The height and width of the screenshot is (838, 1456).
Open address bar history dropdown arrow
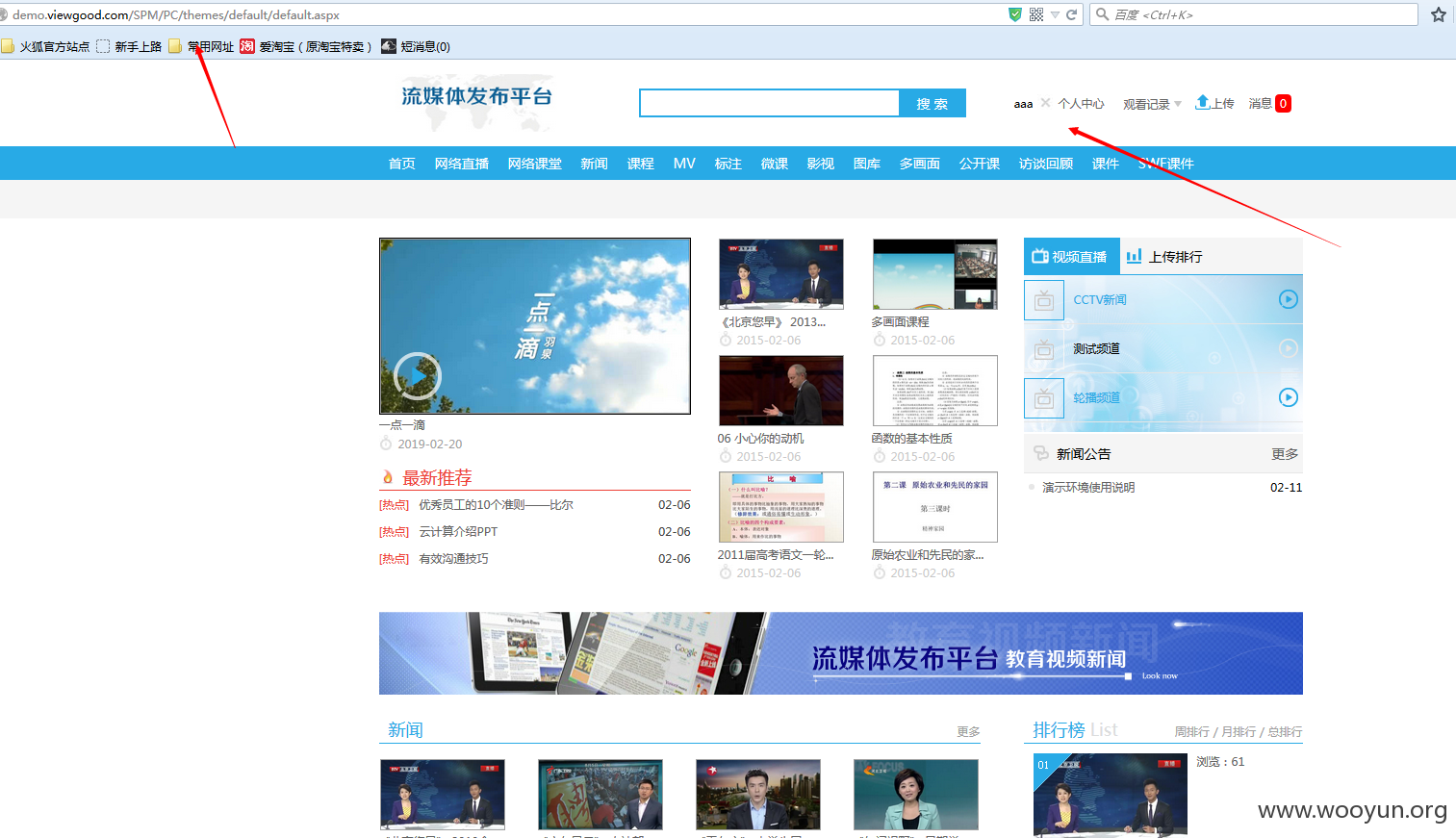[1055, 14]
